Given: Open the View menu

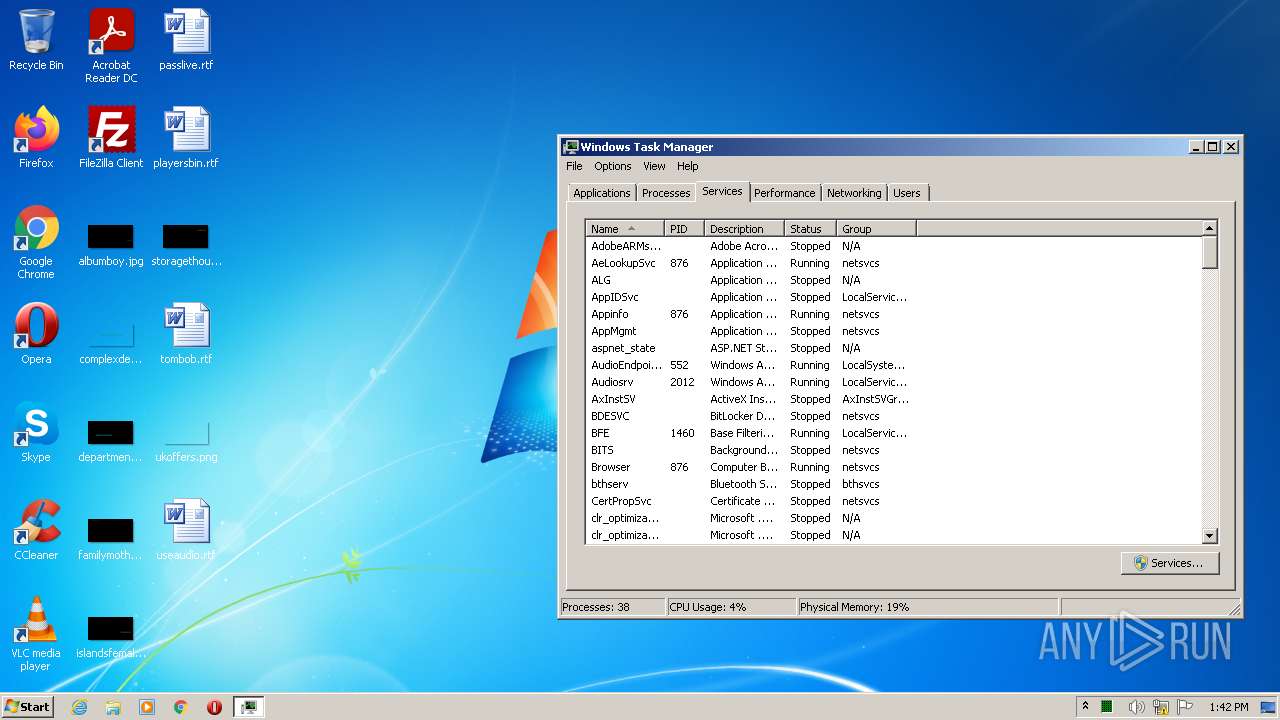Looking at the screenshot, I should coord(654,166).
